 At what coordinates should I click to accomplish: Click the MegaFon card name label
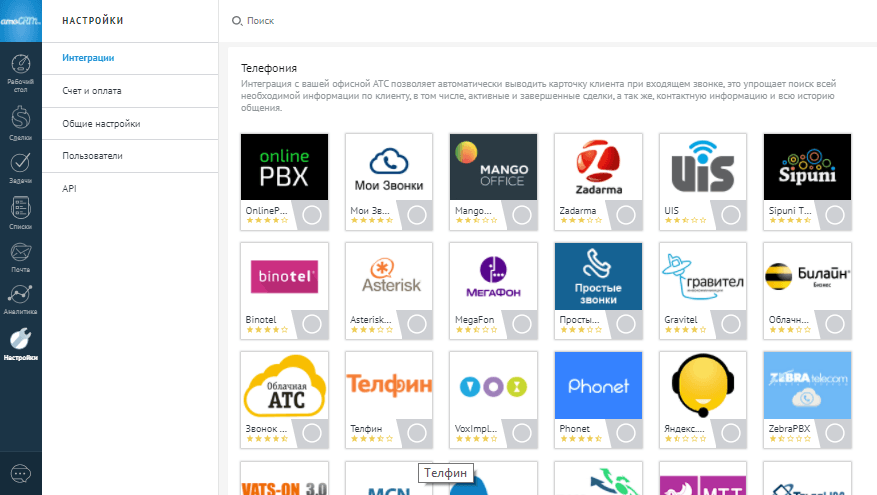pos(474,320)
